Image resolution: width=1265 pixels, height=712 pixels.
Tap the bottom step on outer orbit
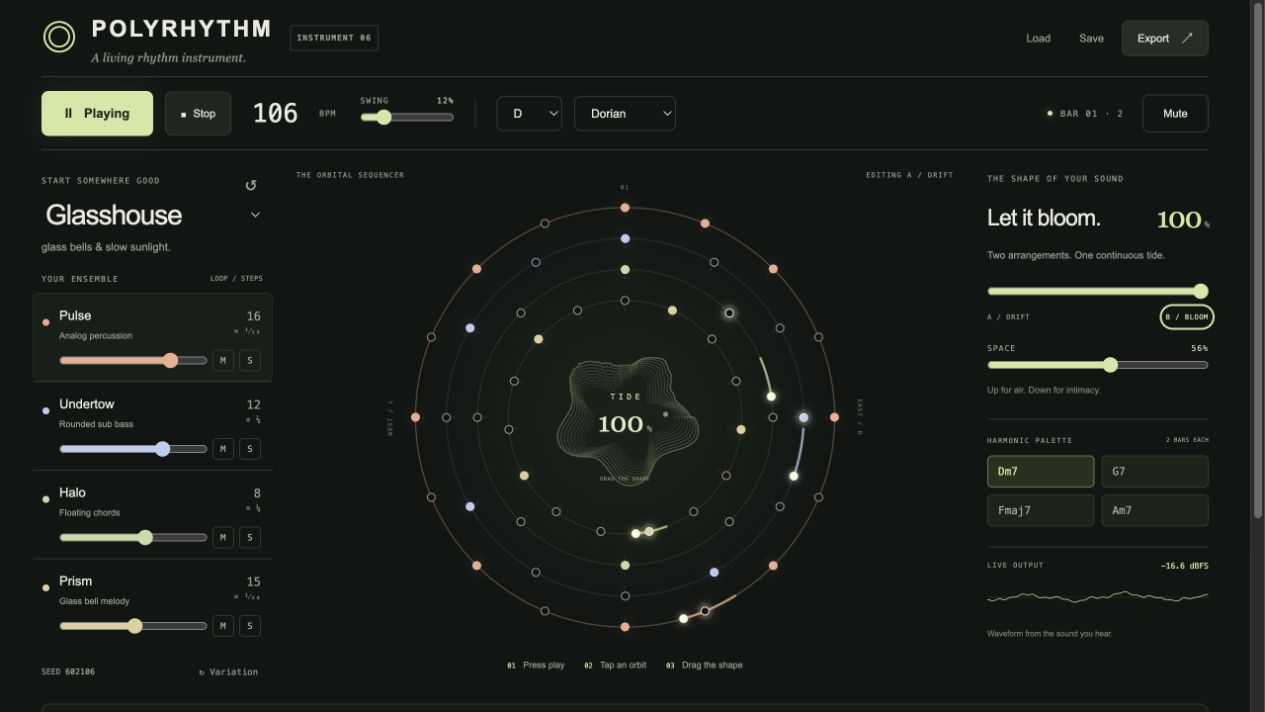coord(625,627)
